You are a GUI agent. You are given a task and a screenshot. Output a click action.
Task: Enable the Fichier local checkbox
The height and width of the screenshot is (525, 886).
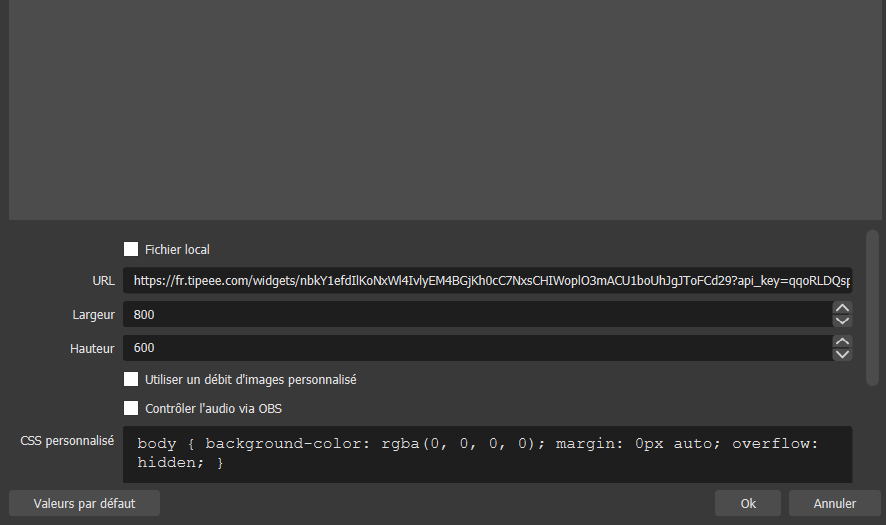131,250
